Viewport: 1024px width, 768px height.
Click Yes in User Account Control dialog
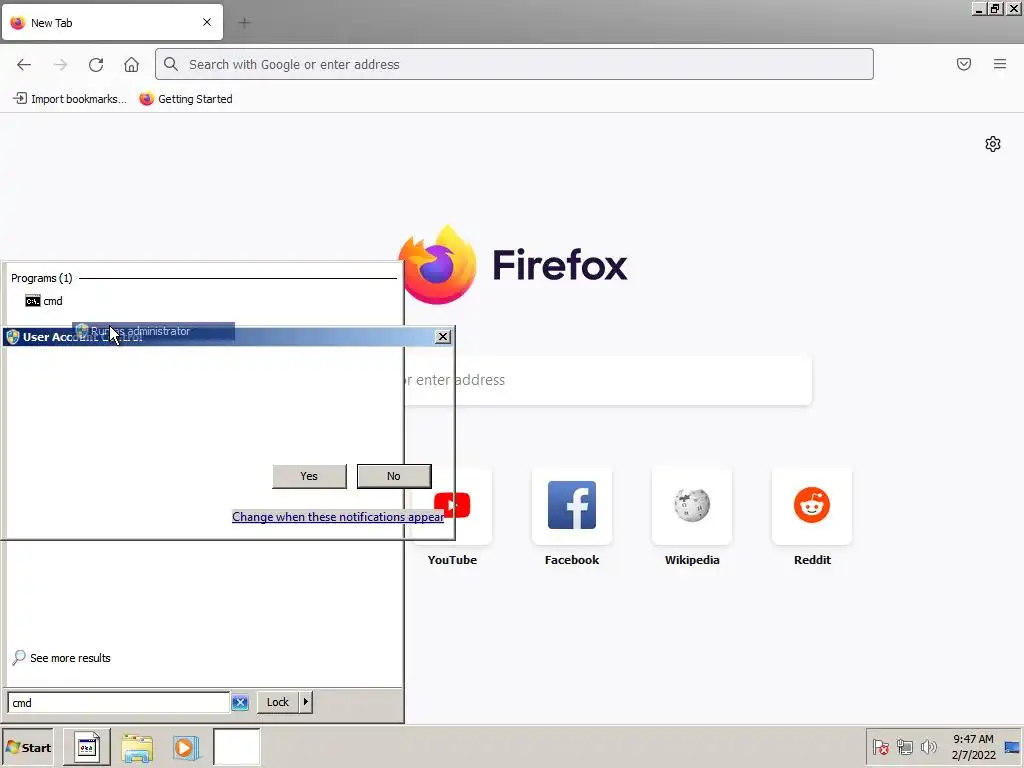pos(309,476)
